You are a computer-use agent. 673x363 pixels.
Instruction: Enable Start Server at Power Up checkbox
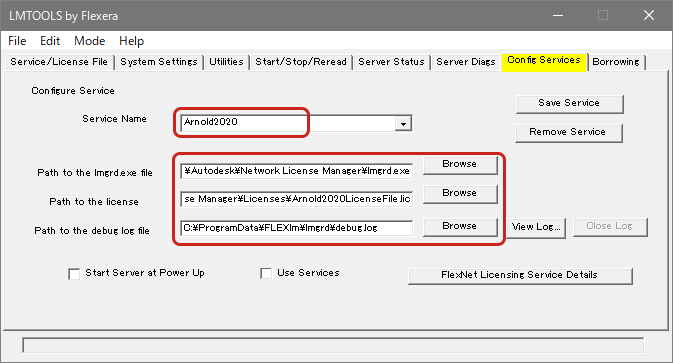click(x=74, y=274)
